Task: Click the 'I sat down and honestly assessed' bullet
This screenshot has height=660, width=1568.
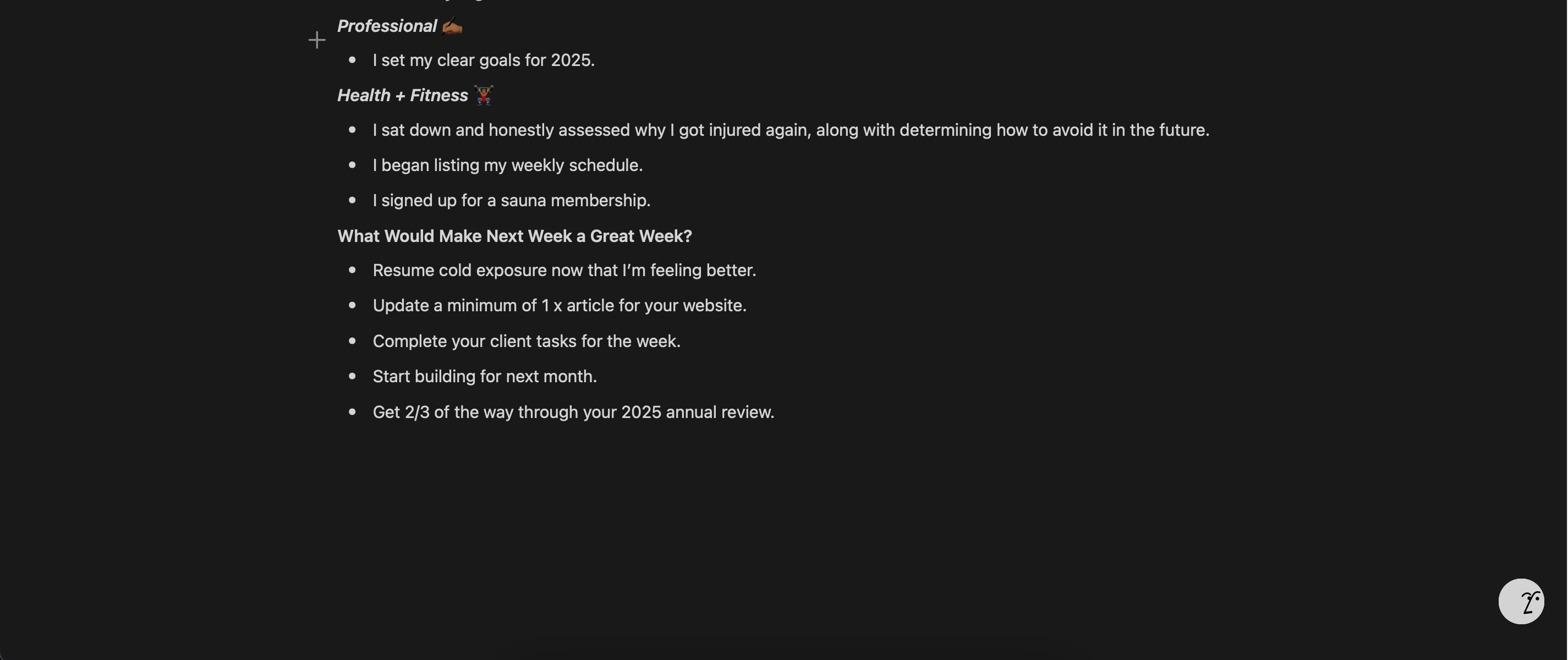Action: tap(791, 130)
